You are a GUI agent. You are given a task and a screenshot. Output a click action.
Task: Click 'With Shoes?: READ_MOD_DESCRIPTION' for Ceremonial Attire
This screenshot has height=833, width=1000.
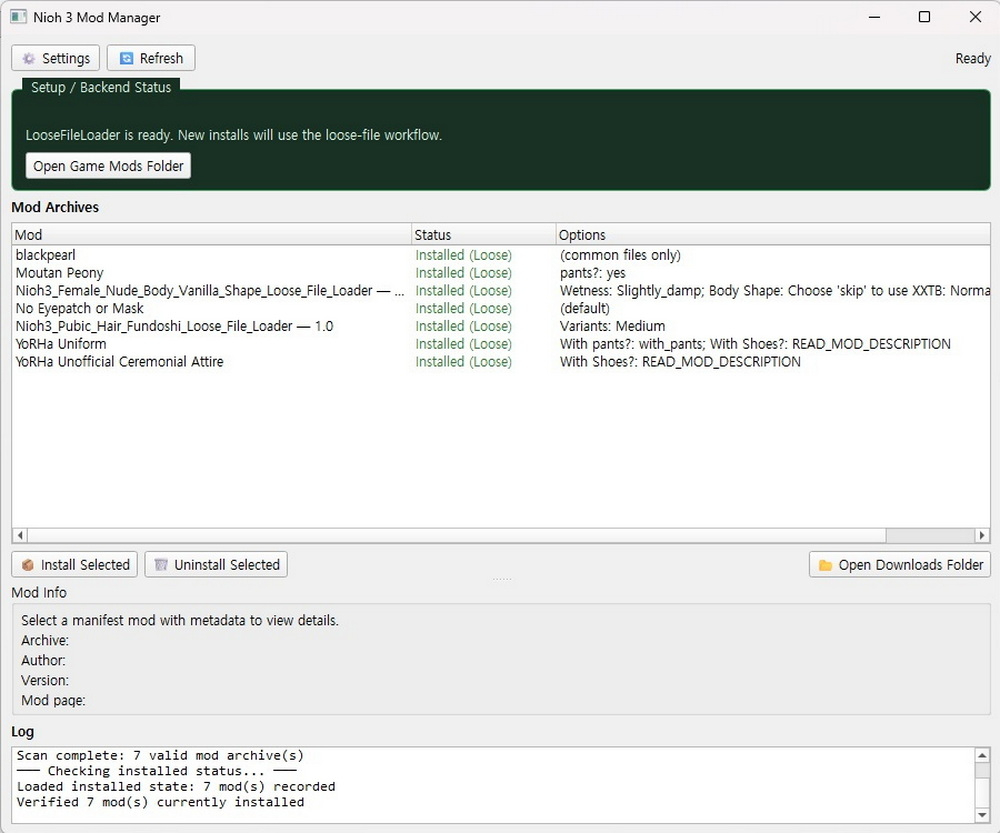680,362
